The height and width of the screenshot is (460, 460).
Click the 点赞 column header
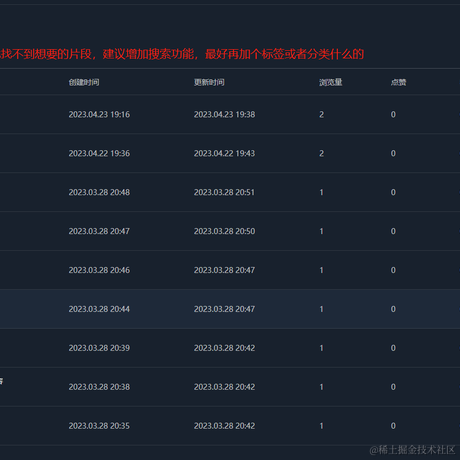tap(398, 82)
